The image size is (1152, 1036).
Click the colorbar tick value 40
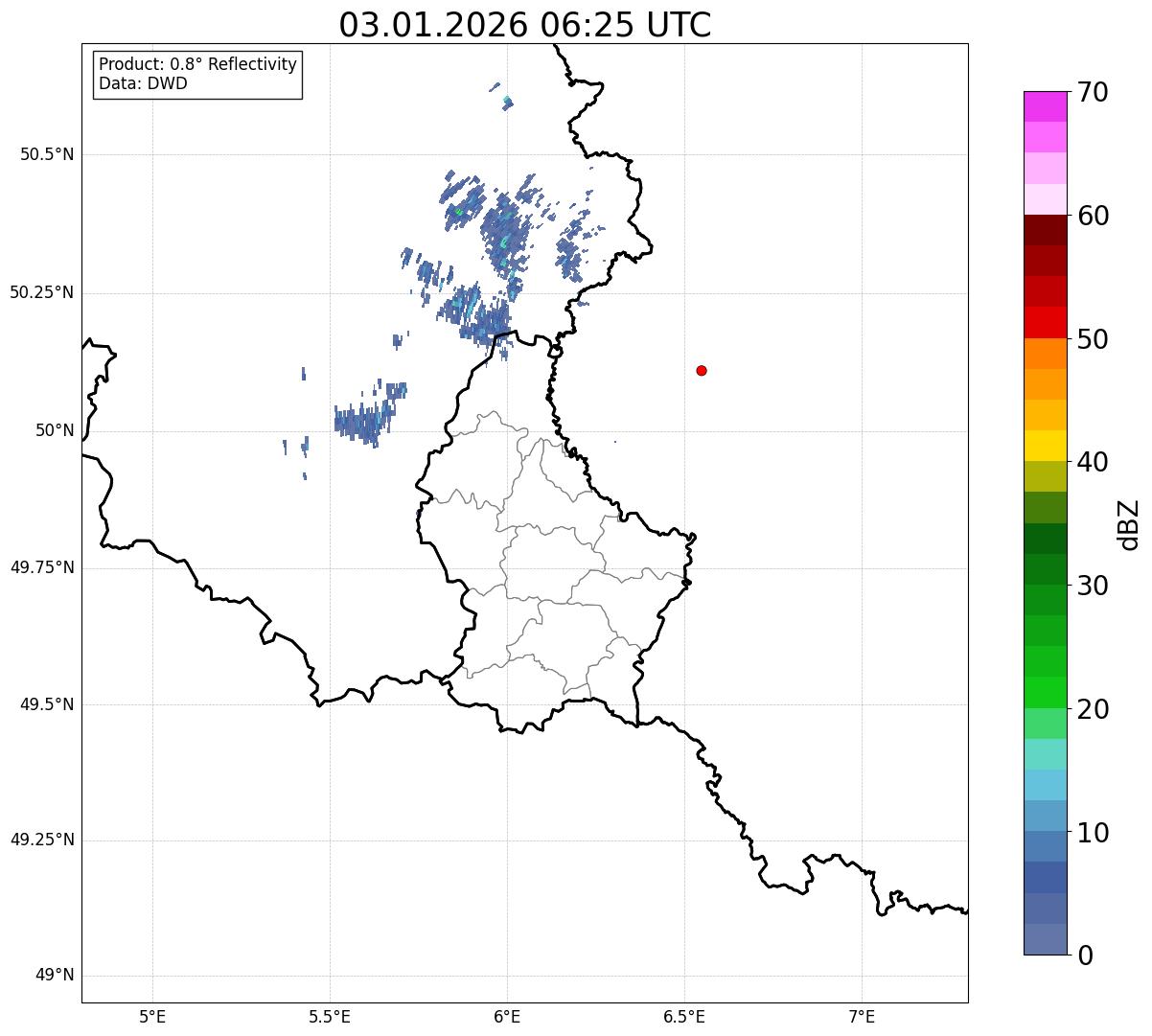1093,462
